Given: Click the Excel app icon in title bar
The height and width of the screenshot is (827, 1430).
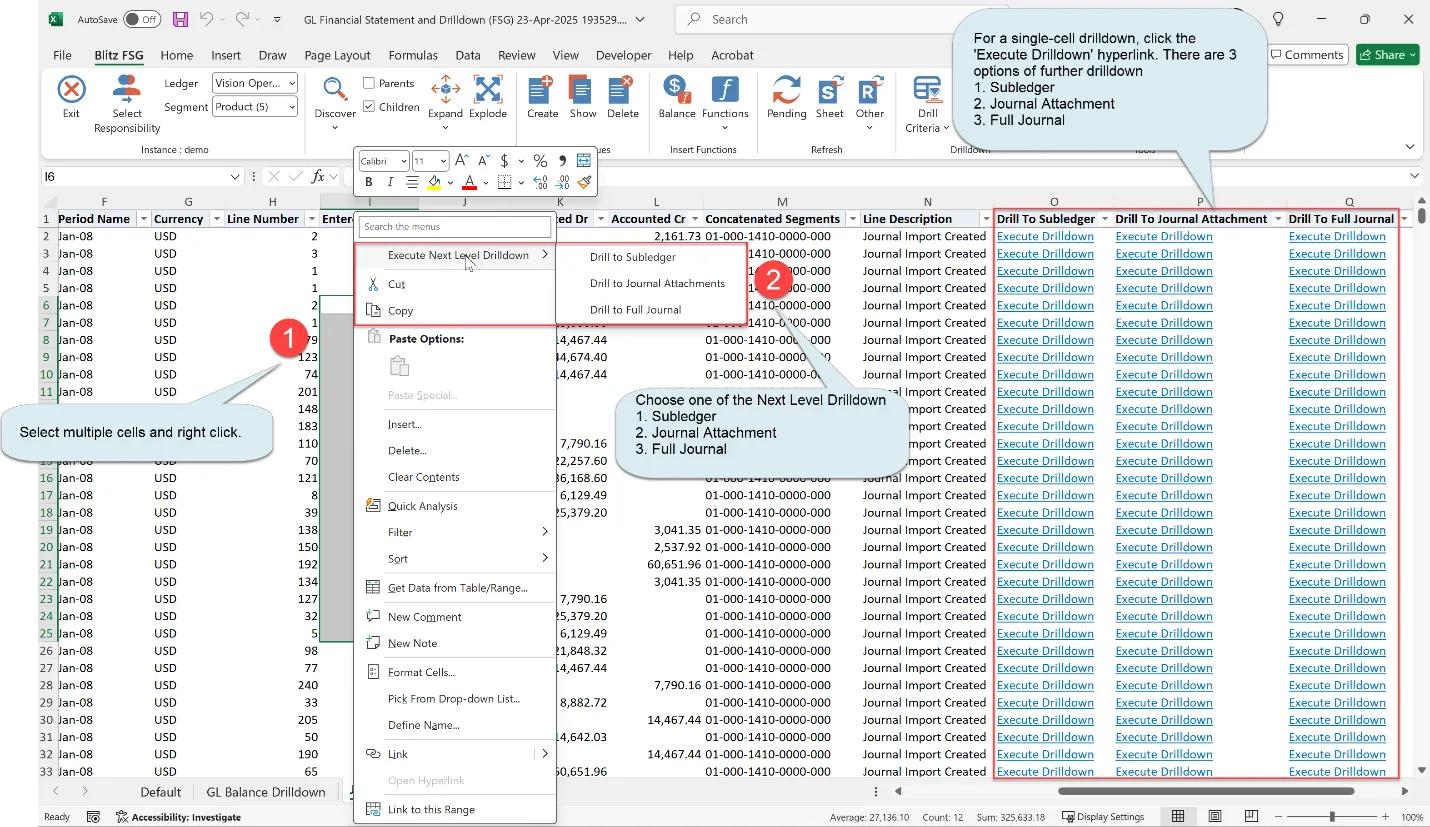Looking at the screenshot, I should pos(57,19).
